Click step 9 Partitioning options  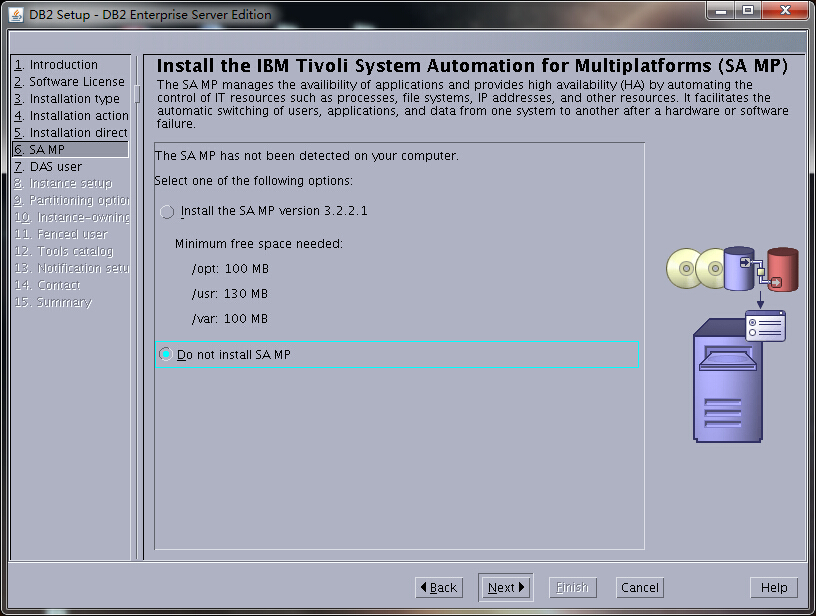pos(71,200)
